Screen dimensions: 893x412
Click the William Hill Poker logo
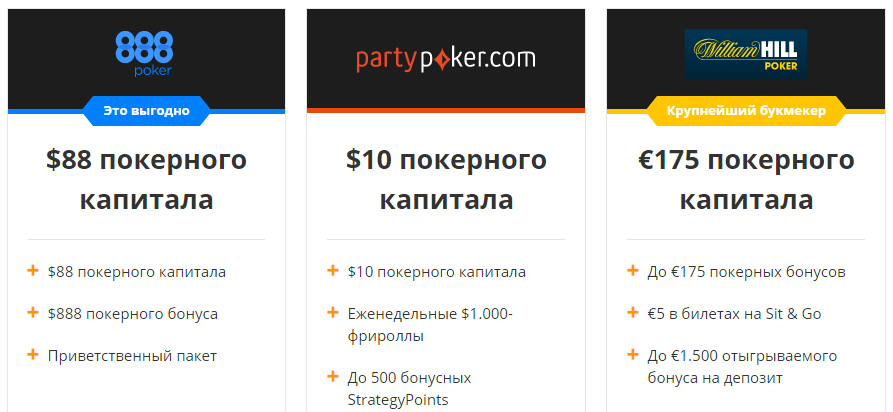[746, 53]
